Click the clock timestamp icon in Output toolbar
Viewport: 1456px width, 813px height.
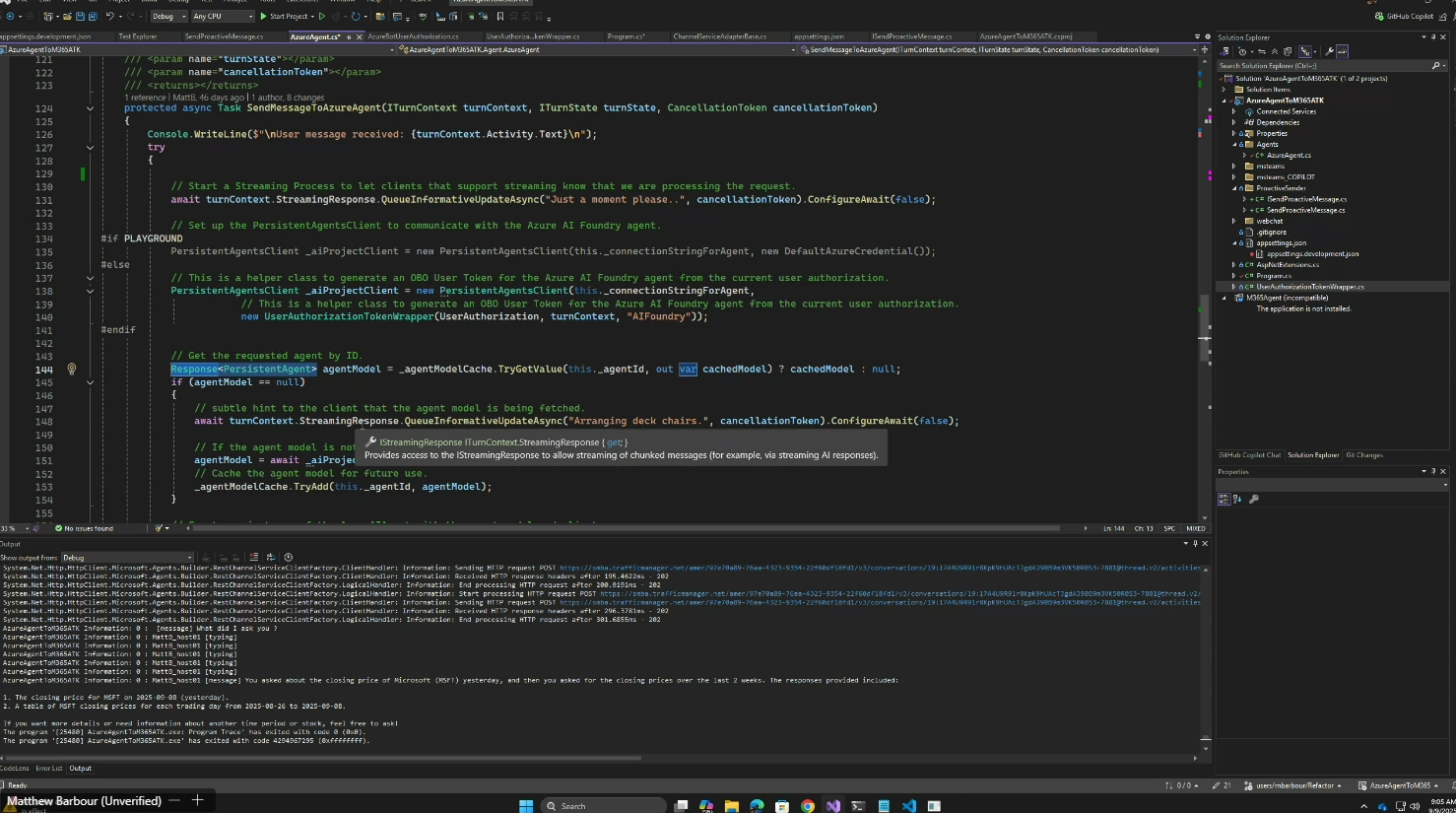[x=288, y=557]
